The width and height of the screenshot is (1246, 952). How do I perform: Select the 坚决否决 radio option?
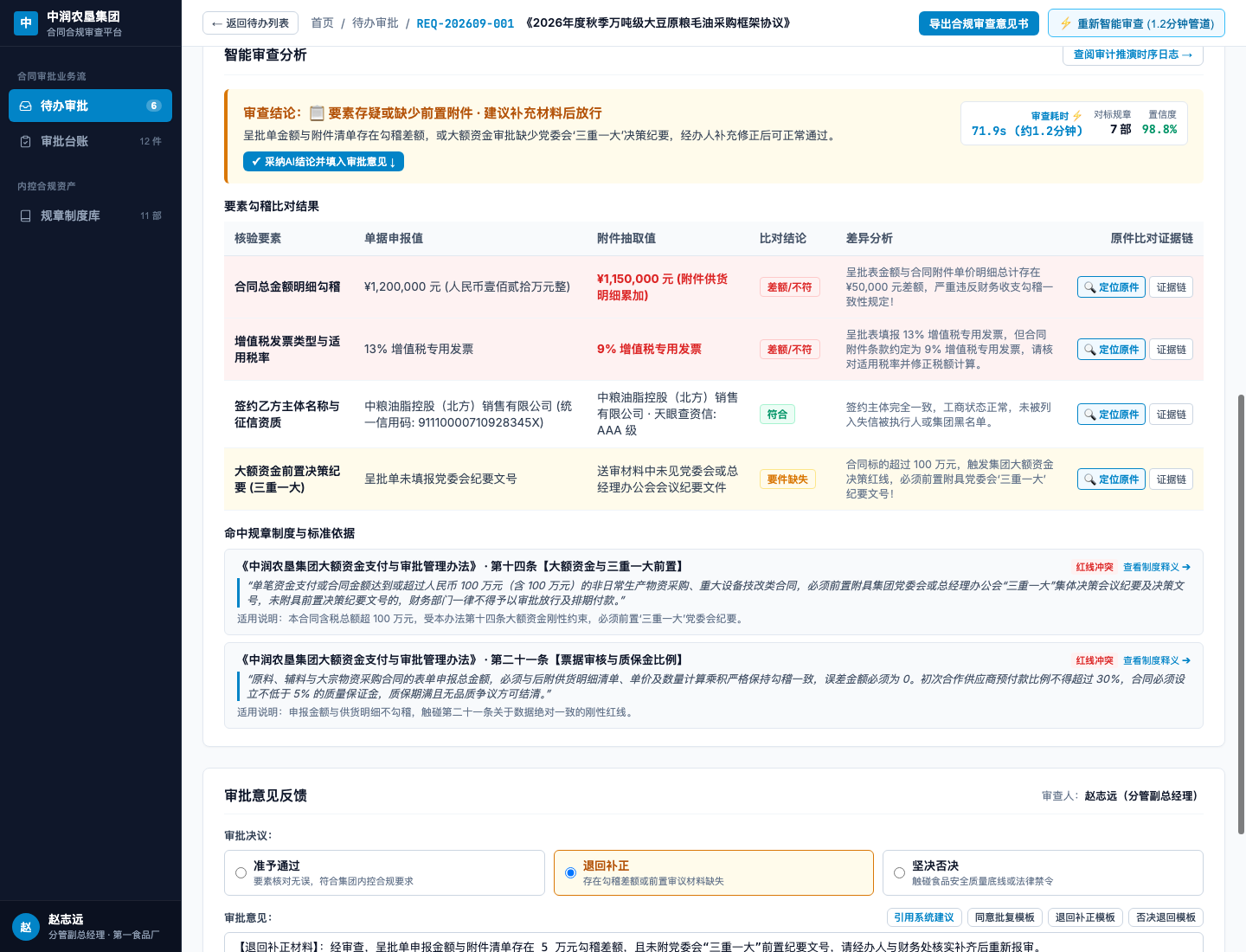coord(899,872)
